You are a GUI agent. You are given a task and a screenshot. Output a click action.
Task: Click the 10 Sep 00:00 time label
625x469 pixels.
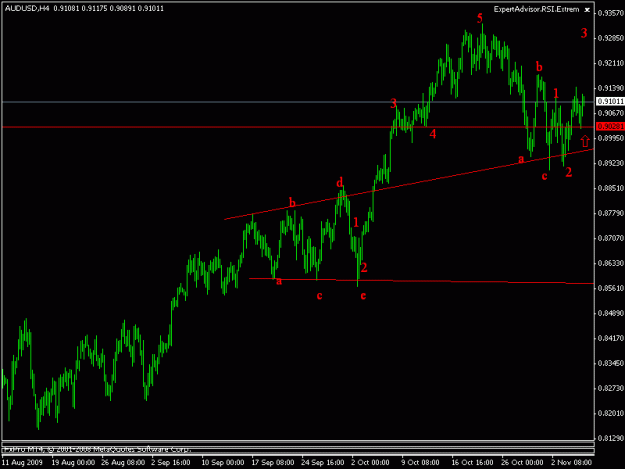click(222, 463)
